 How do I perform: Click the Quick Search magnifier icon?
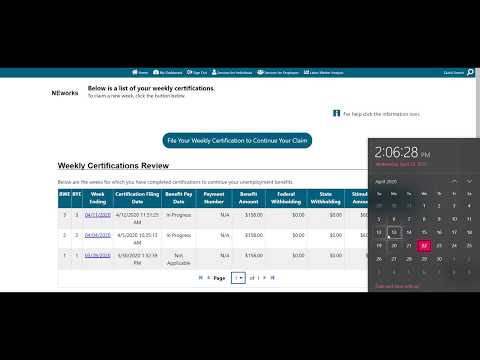(x=470, y=72)
